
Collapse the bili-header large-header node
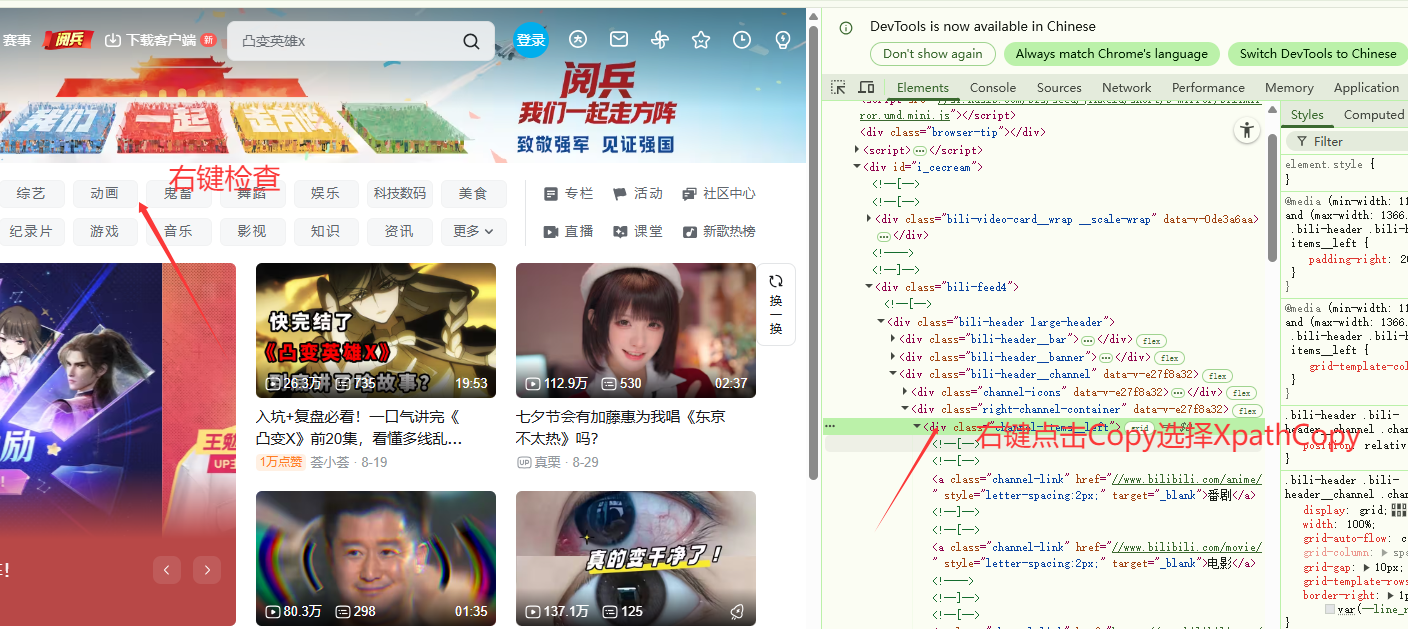coord(881,322)
